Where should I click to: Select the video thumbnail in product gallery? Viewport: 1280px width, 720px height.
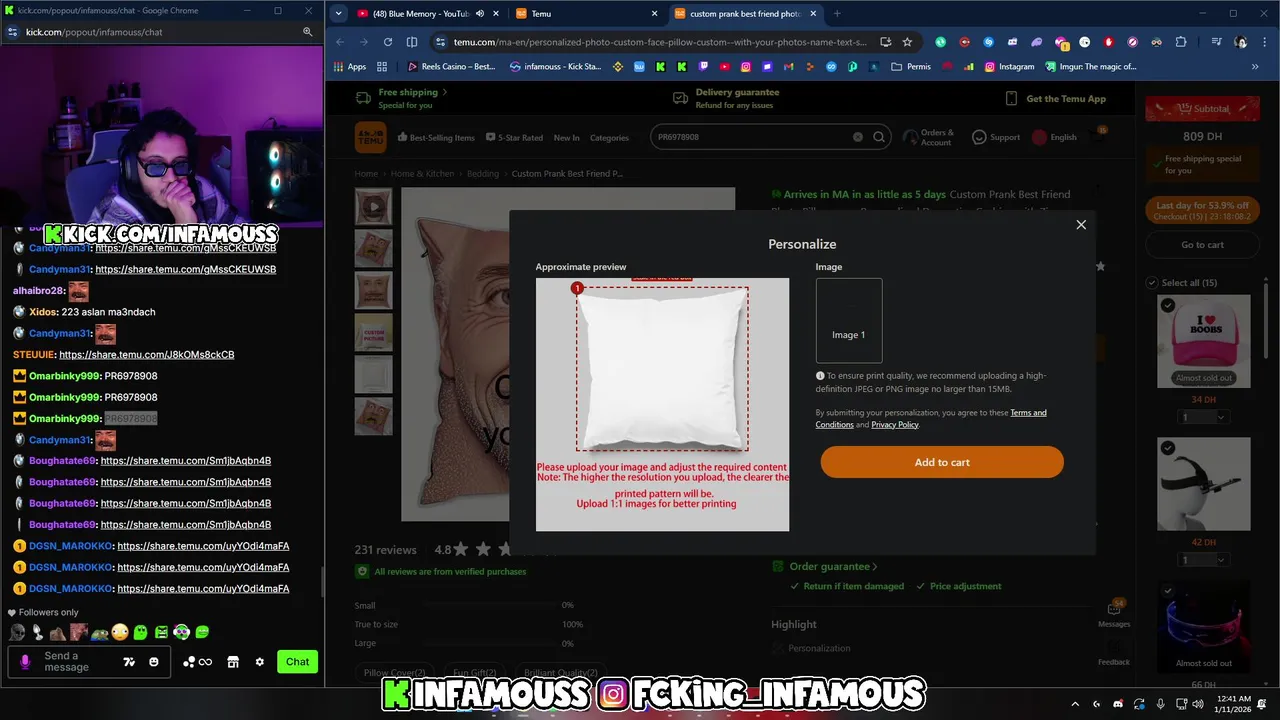point(374,207)
